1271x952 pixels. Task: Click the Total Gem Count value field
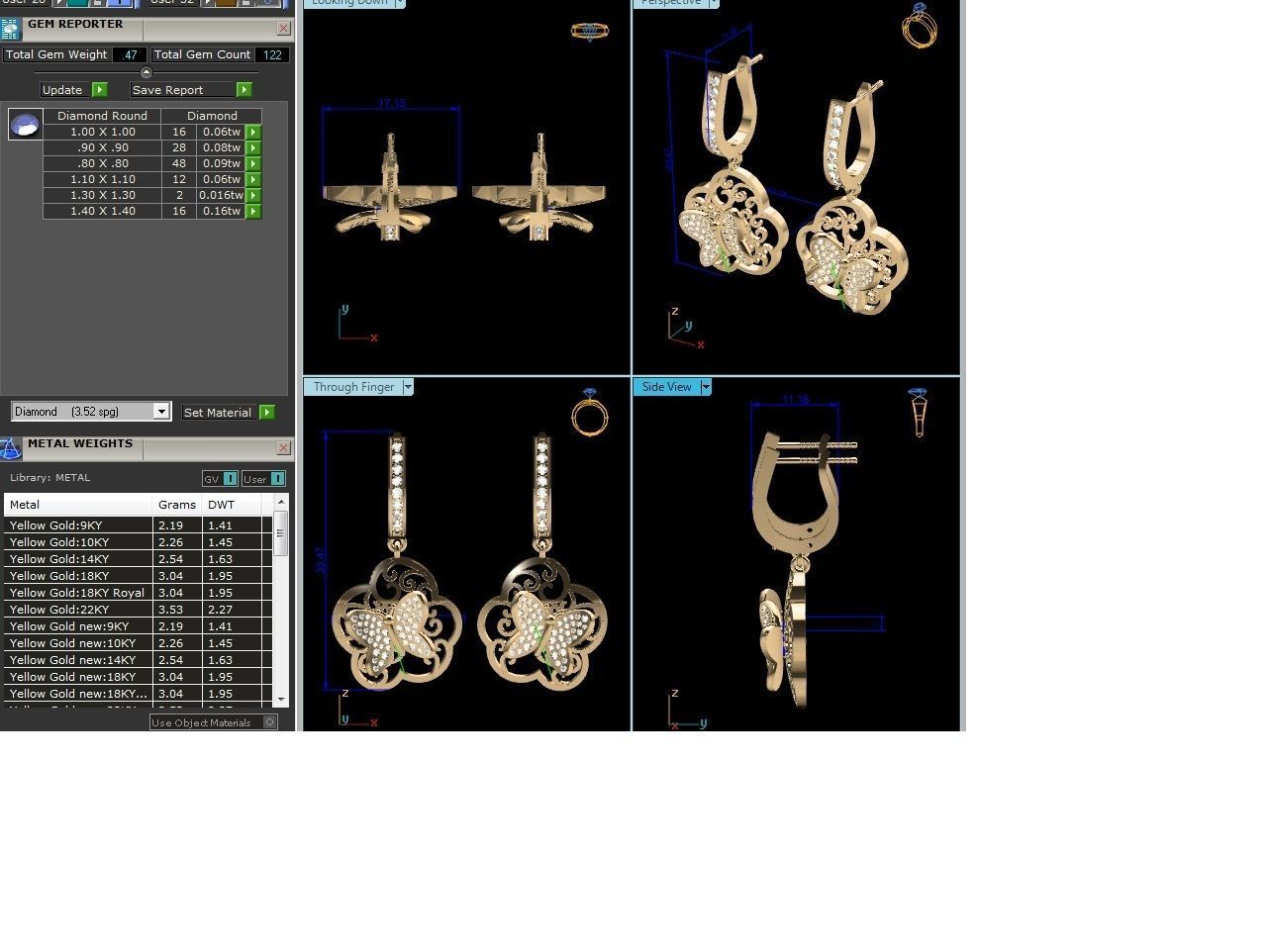(x=272, y=55)
